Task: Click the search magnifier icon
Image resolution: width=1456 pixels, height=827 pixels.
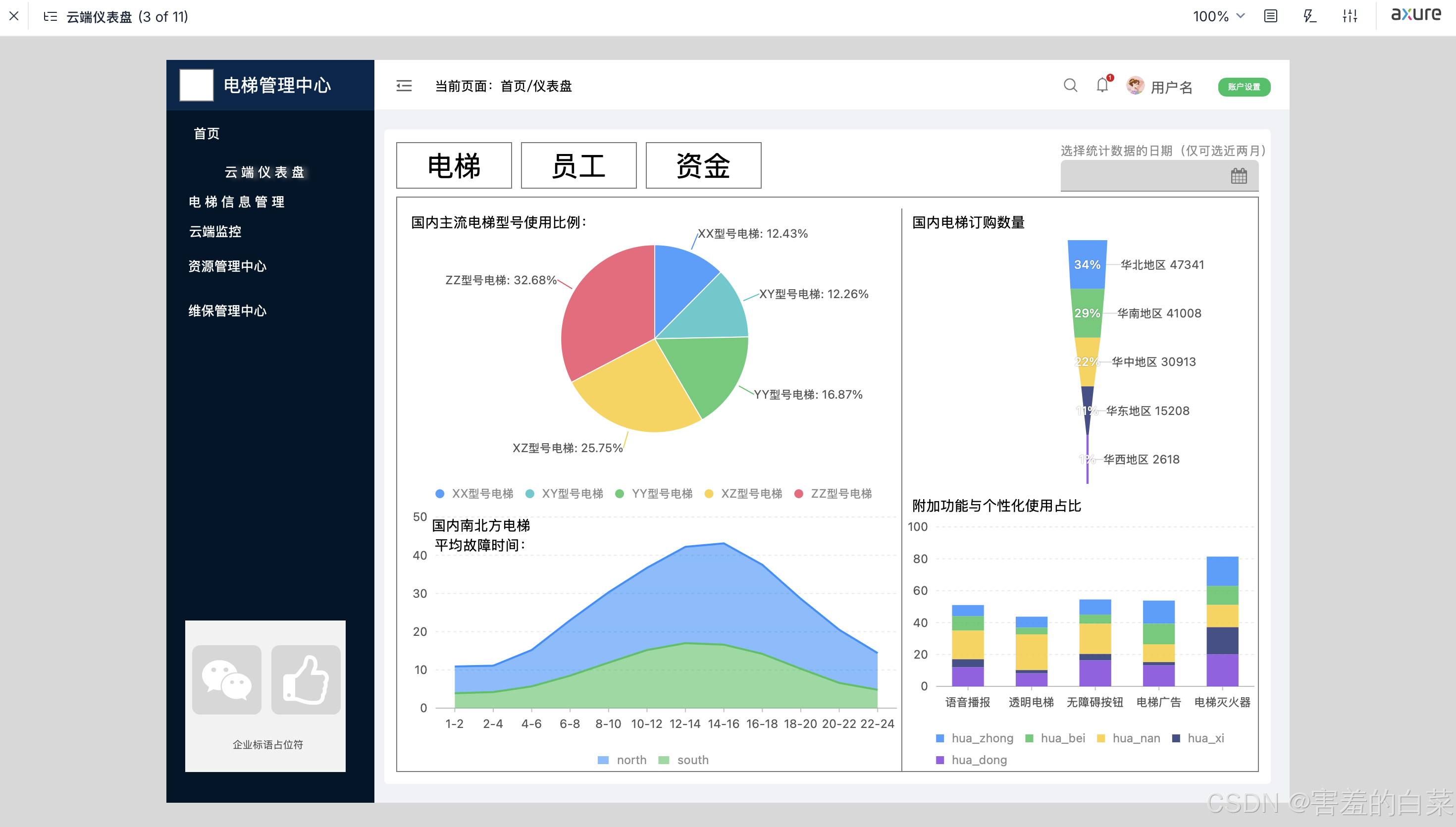Action: 1070,85
